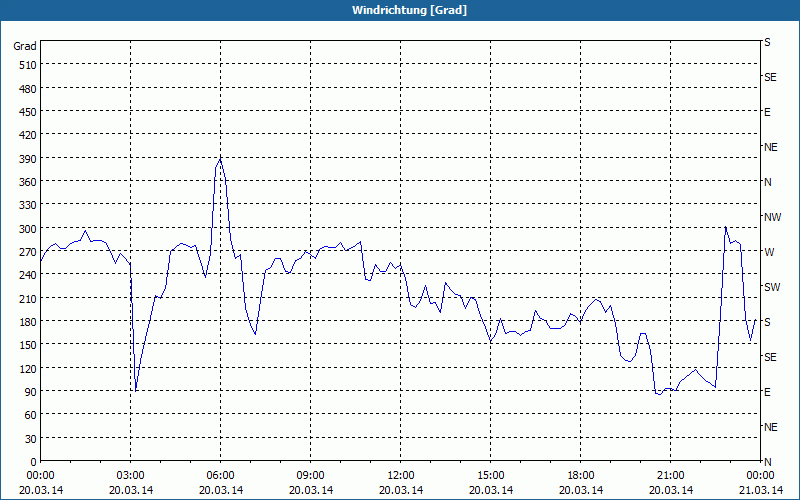
Task: Click the 'Windrichtung [Grad]' chart title
Action: 409,10
